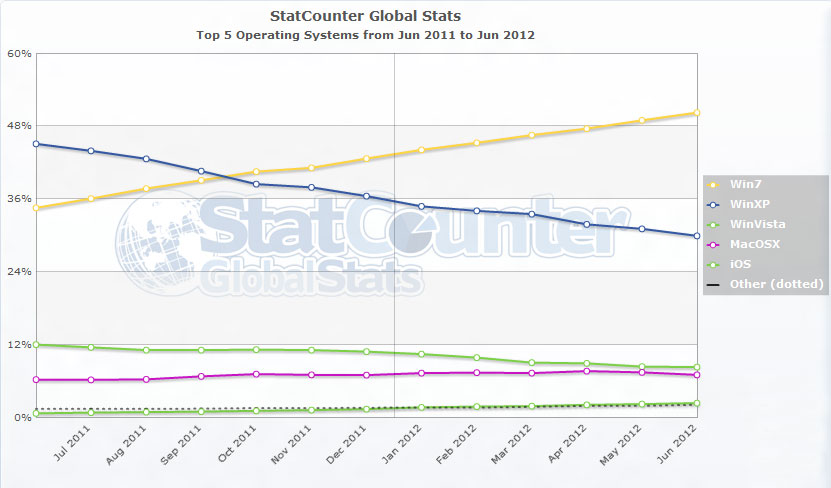Click the StatCounter Global Stats title
The image size is (831, 488).
point(366,16)
